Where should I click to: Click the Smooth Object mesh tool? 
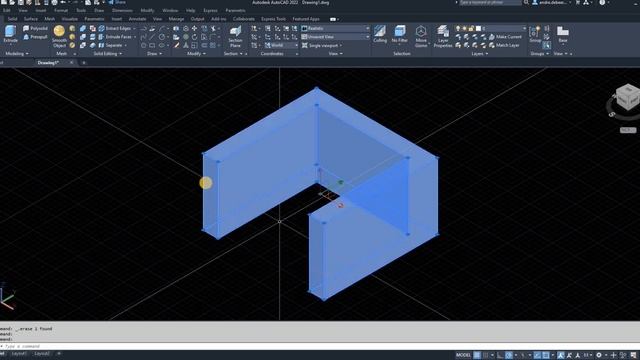point(59,37)
